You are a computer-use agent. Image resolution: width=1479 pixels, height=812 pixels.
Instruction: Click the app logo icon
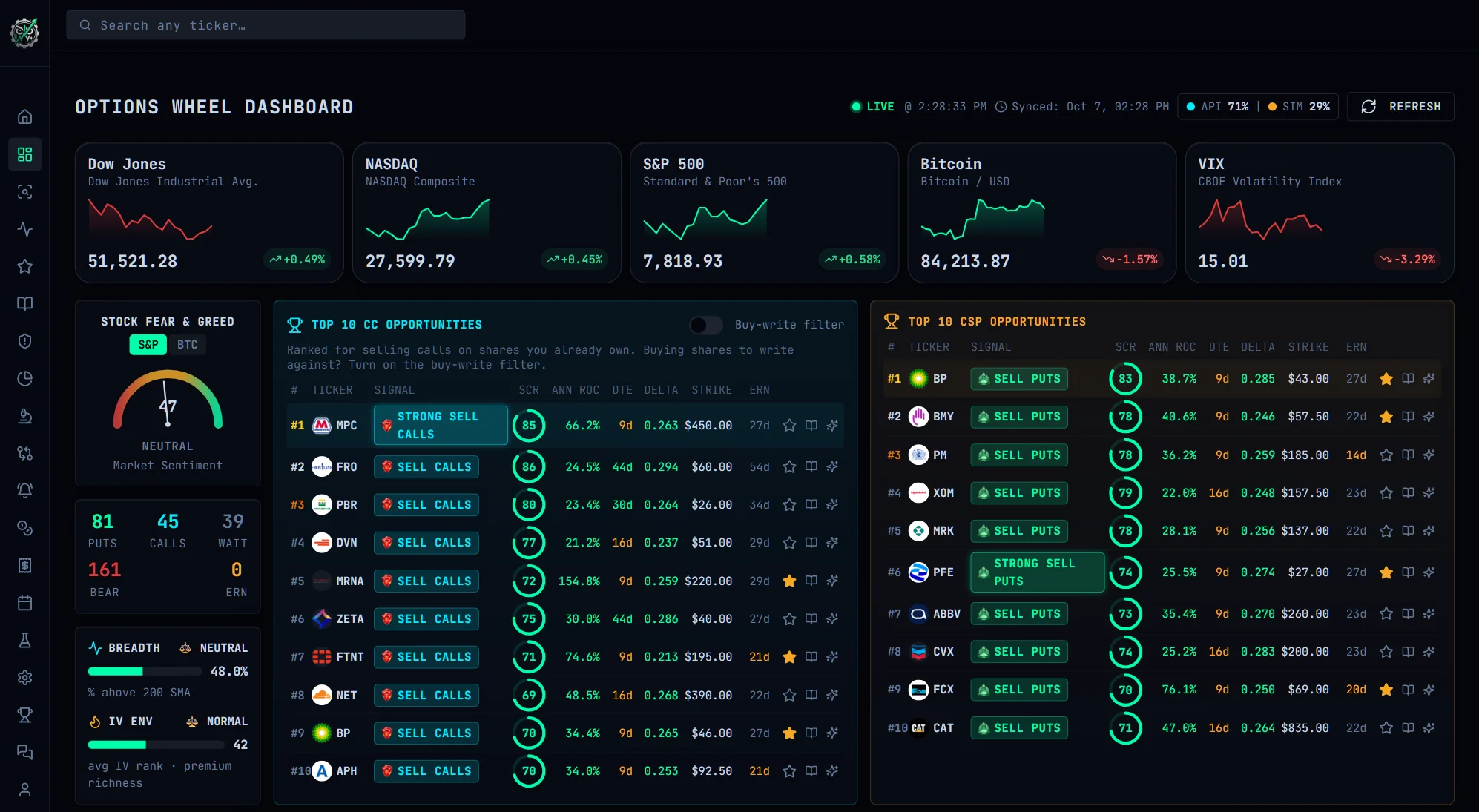pos(24,33)
